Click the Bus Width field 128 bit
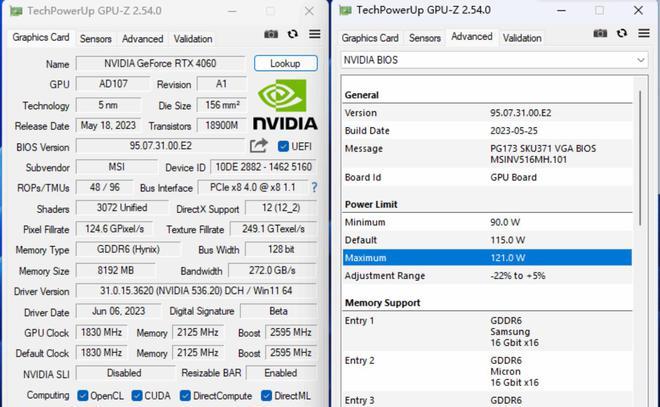 (281, 250)
